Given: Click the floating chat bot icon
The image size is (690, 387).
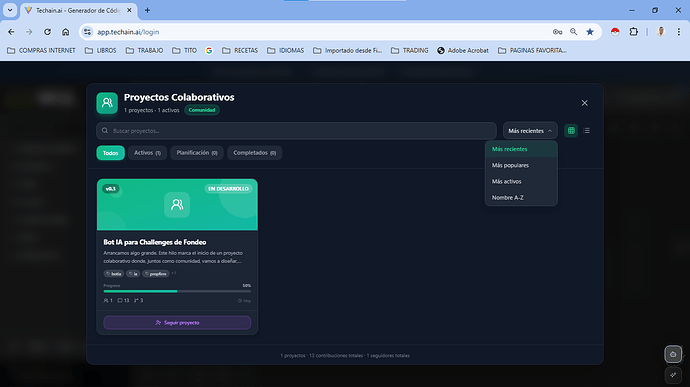Looking at the screenshot, I should (673, 354).
